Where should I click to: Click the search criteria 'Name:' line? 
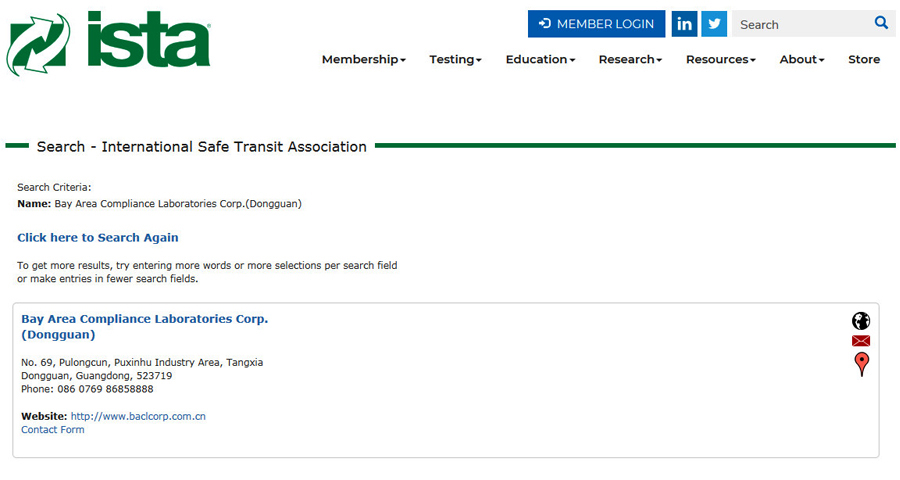159,204
